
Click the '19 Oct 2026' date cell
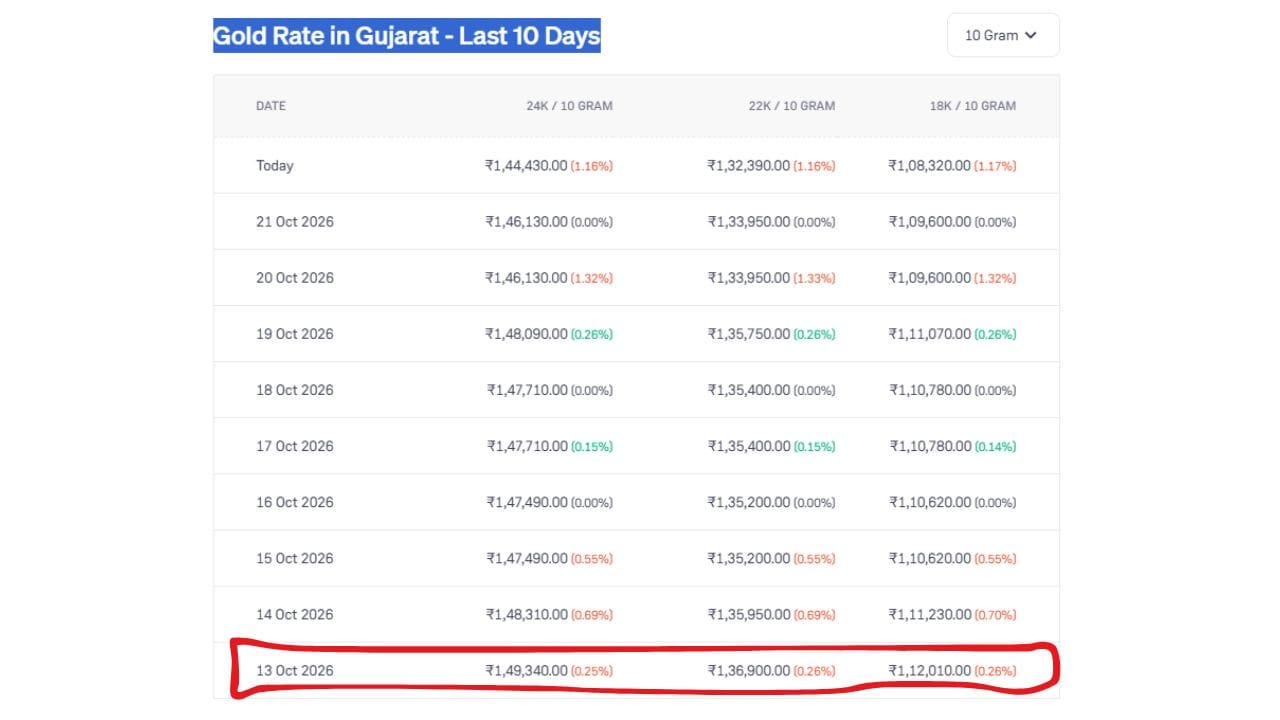coord(295,334)
